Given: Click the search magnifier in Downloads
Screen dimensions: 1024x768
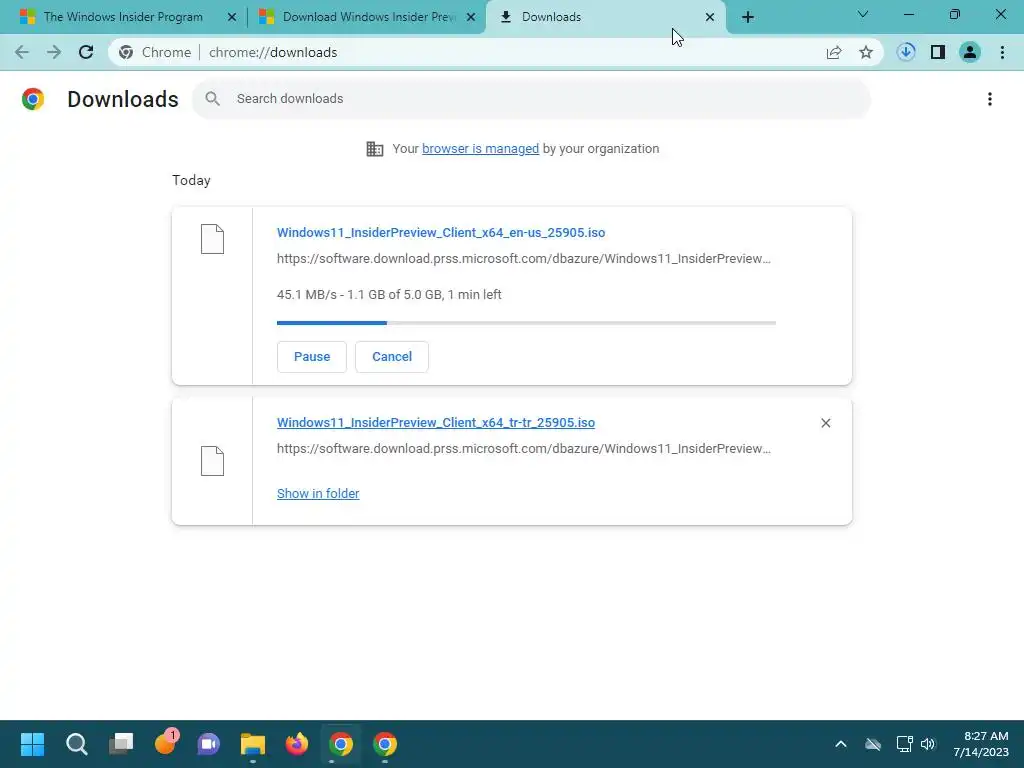Looking at the screenshot, I should pos(212,99).
